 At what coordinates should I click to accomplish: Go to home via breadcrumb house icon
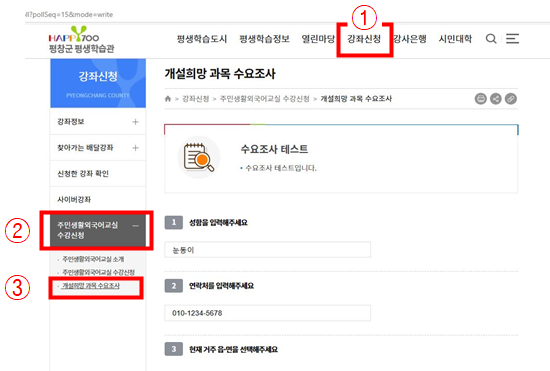168,99
